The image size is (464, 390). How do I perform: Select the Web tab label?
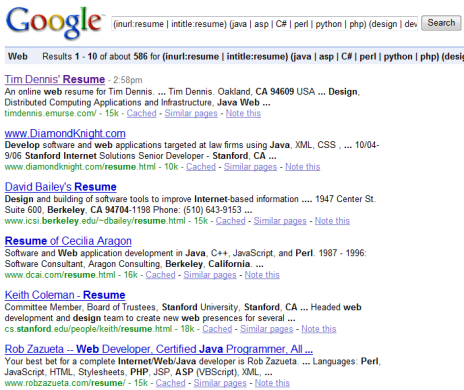pos(18,56)
